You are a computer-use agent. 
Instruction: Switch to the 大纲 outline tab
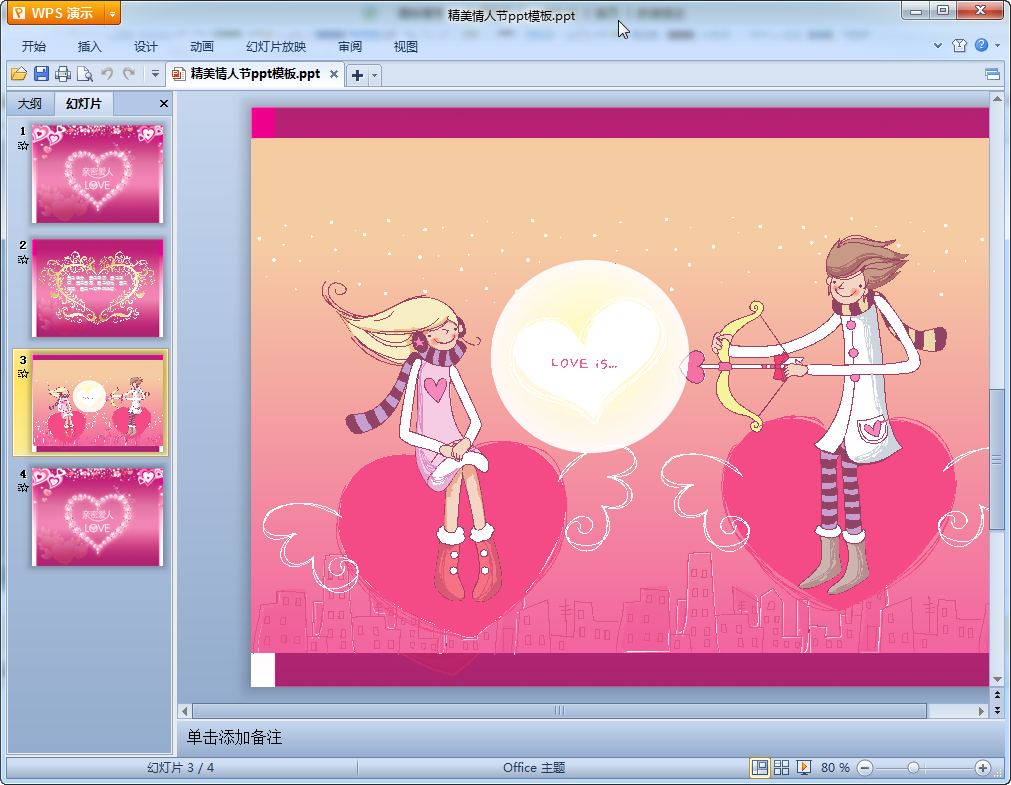pyautogui.click(x=30, y=103)
